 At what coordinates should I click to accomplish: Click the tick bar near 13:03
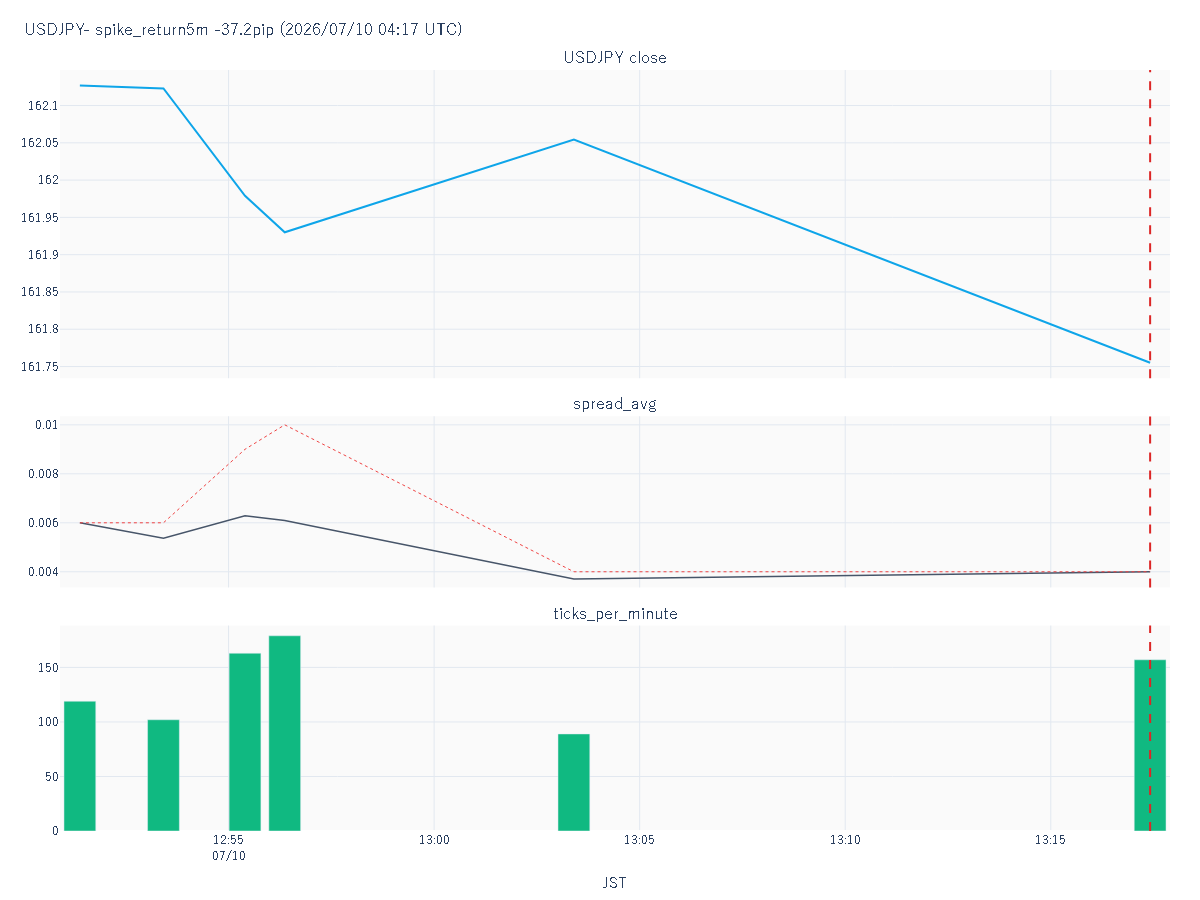tap(574, 782)
